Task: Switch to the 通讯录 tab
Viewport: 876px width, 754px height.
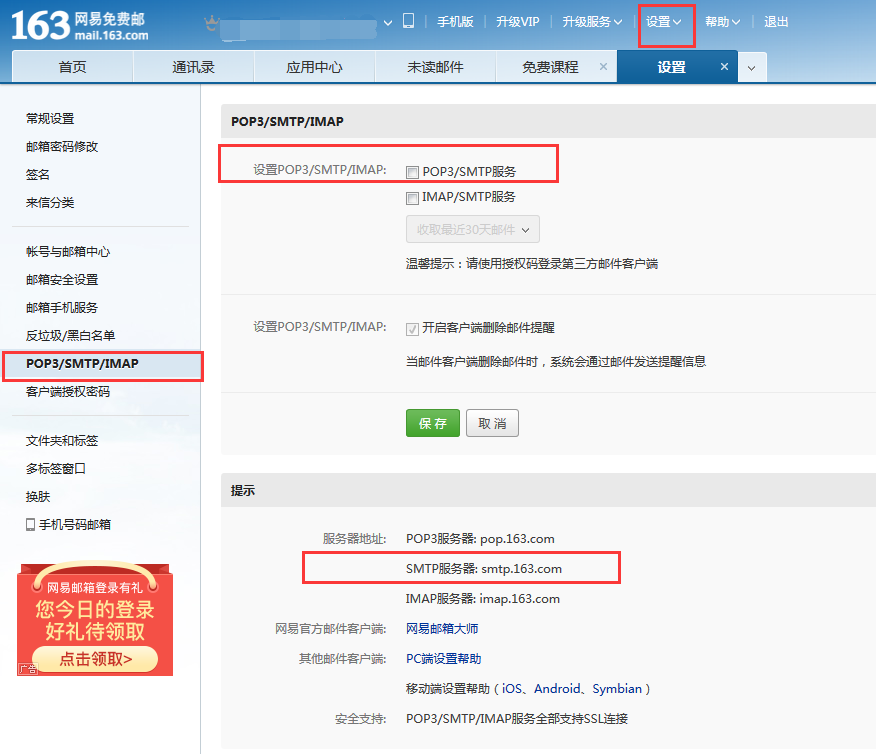Action: click(193, 67)
